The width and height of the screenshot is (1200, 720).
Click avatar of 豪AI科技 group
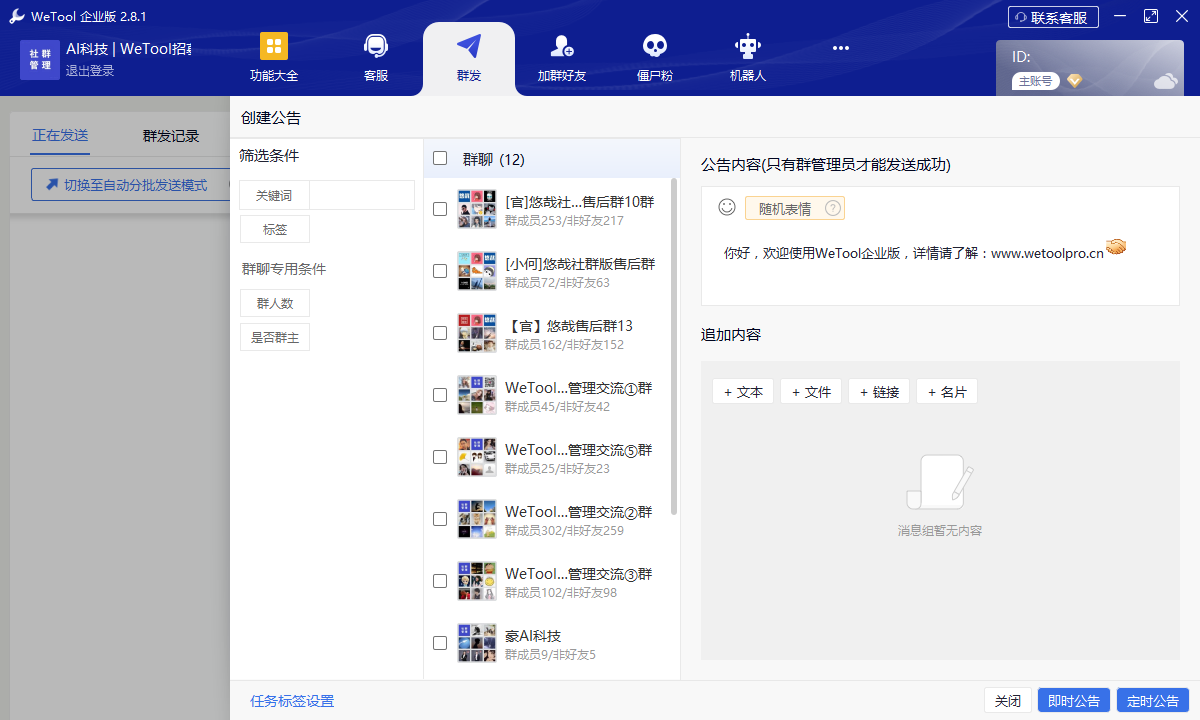477,643
